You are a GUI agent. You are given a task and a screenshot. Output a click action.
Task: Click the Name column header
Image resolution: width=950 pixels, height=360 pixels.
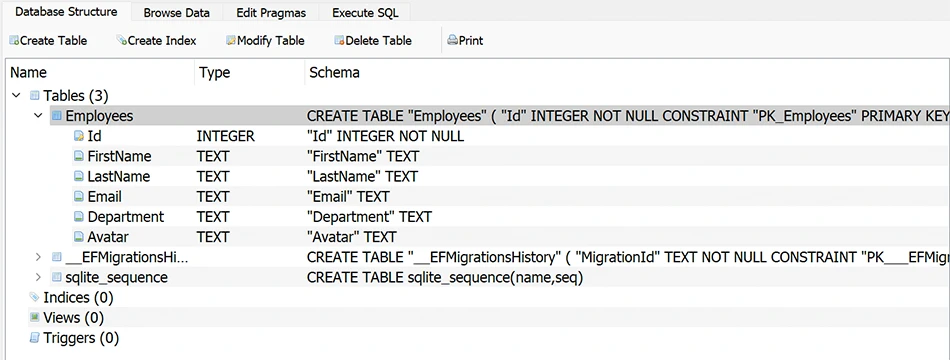[99, 73]
